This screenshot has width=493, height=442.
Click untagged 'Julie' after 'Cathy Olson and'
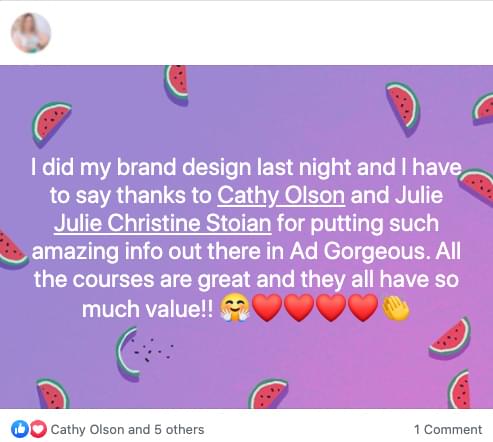[419, 195]
